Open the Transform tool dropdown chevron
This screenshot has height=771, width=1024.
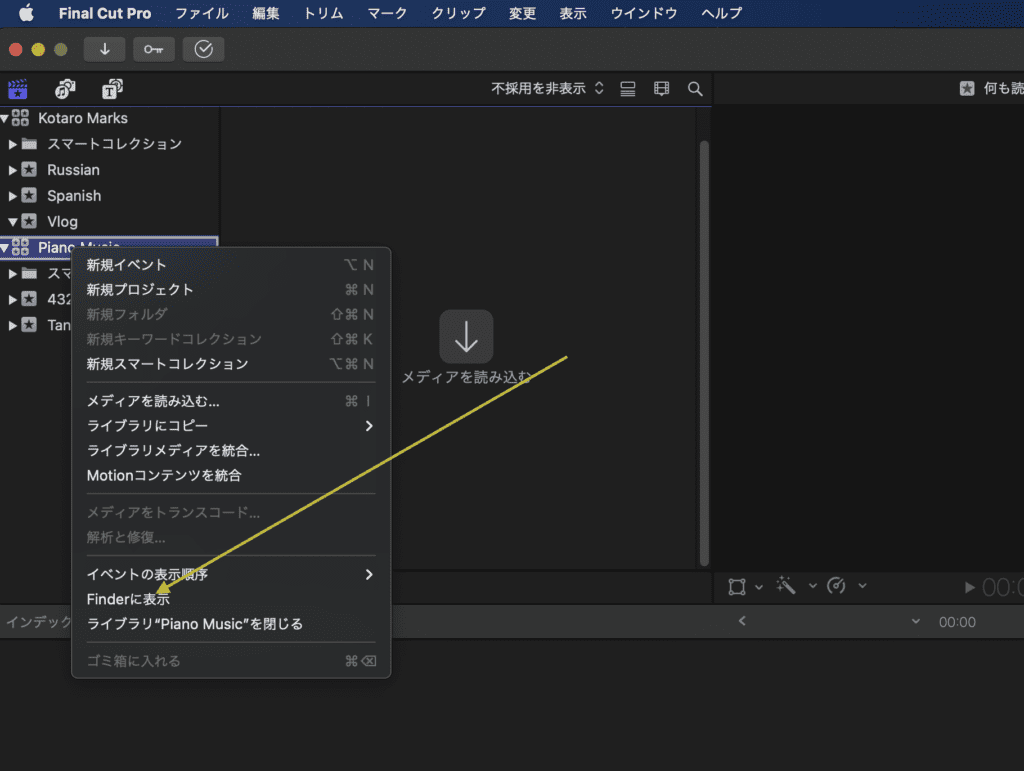pyautogui.click(x=759, y=587)
